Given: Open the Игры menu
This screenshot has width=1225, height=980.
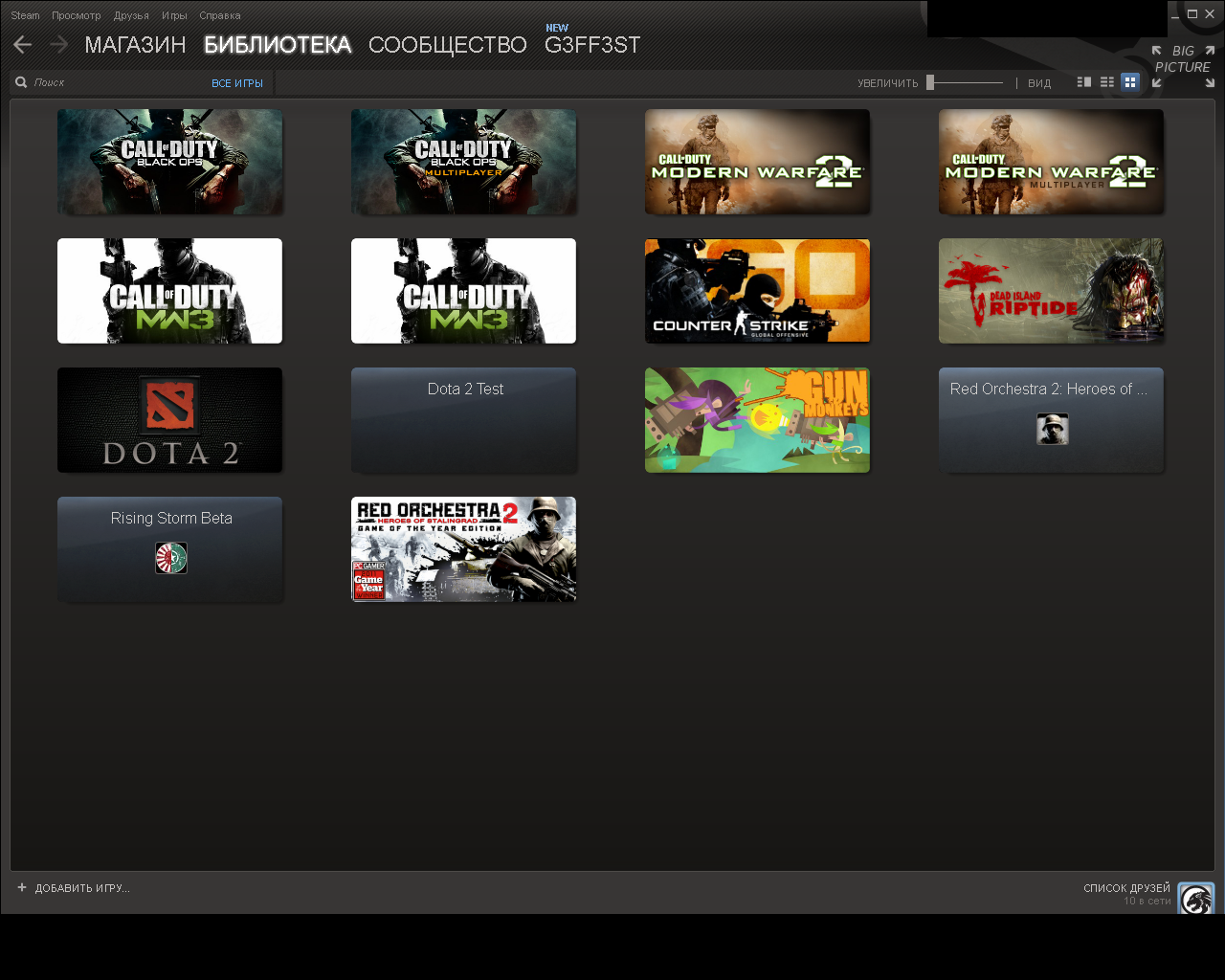Looking at the screenshot, I should click(174, 15).
